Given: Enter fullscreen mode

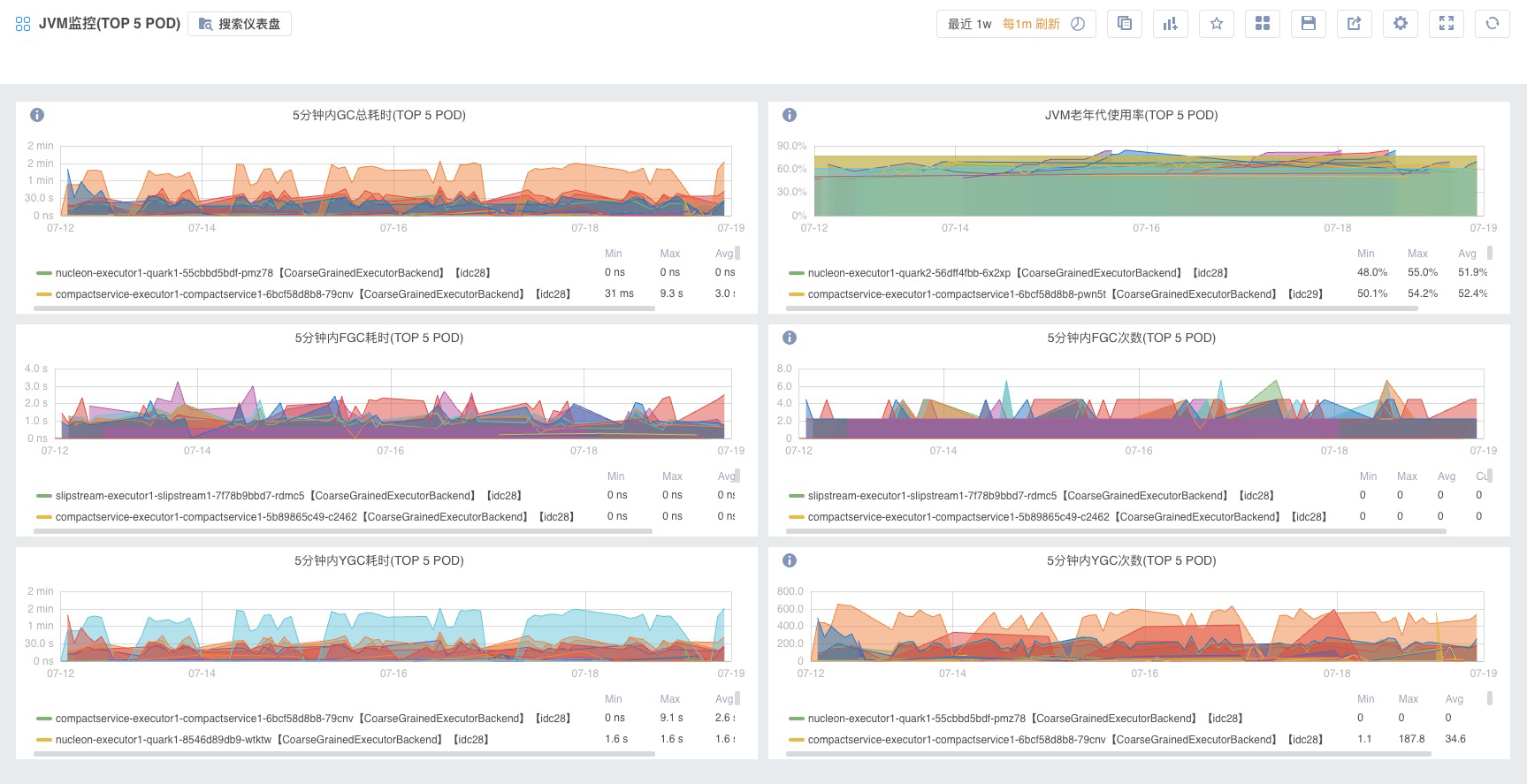Looking at the screenshot, I should (1447, 24).
